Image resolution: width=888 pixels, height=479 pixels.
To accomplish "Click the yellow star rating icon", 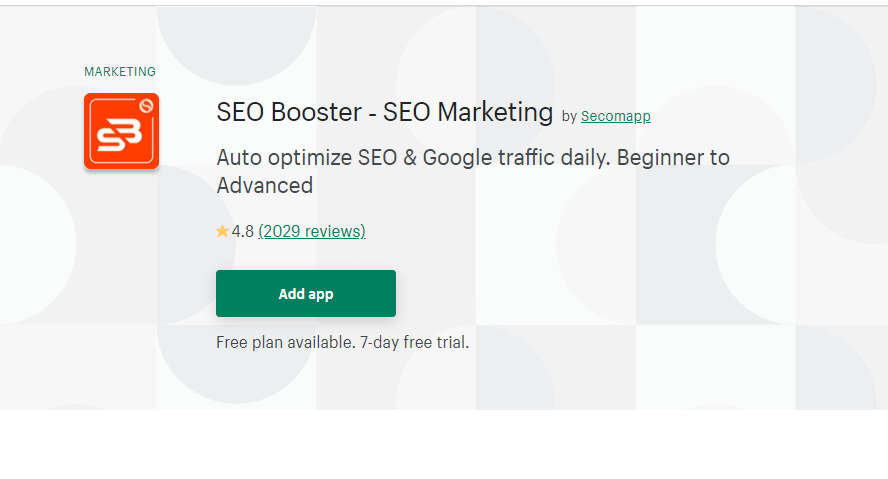I will [222, 231].
